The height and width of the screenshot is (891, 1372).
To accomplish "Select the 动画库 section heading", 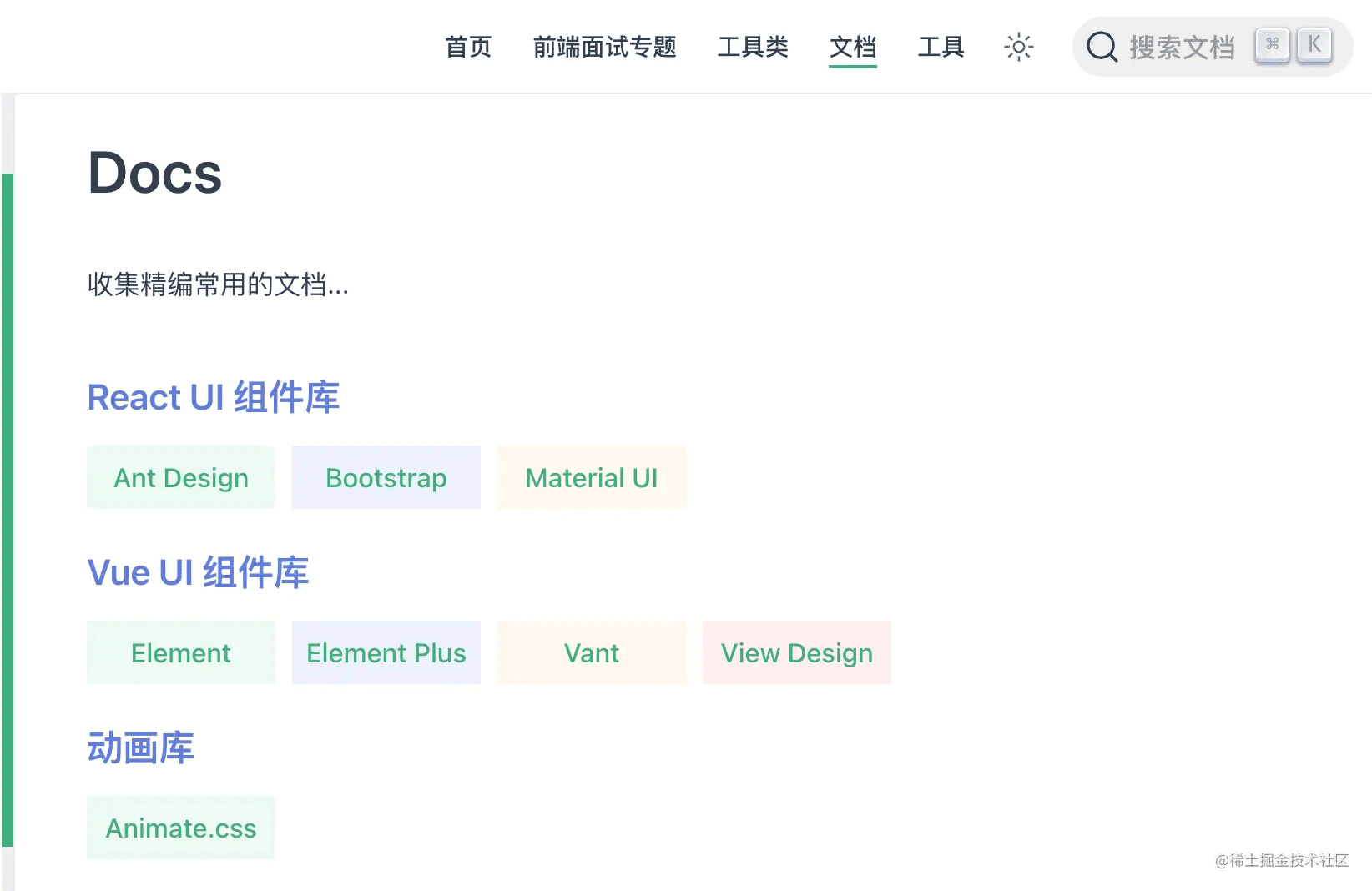I will 141,748.
